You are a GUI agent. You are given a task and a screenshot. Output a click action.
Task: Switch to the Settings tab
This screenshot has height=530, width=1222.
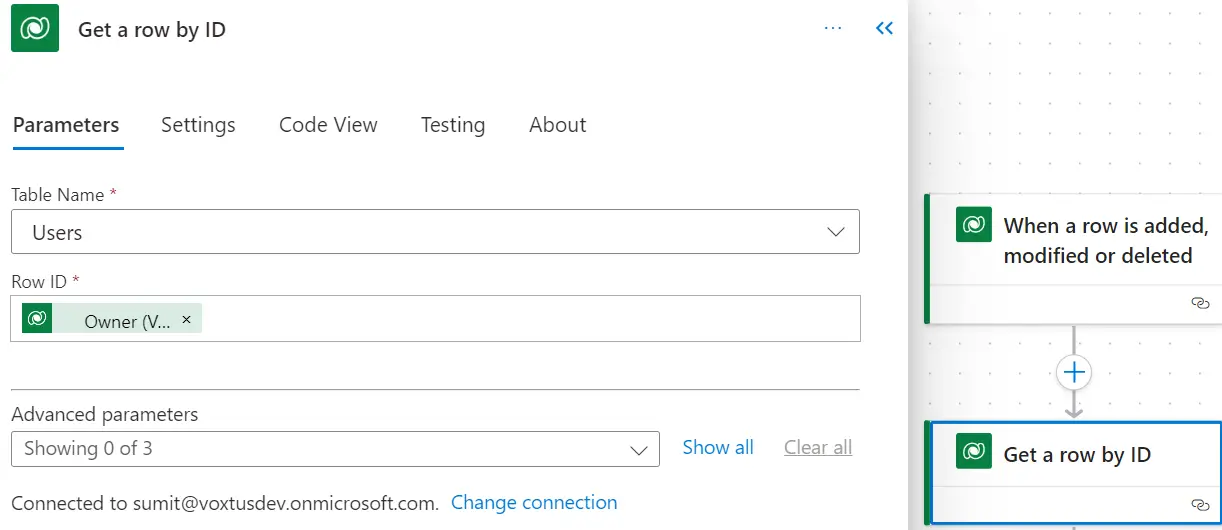(198, 125)
